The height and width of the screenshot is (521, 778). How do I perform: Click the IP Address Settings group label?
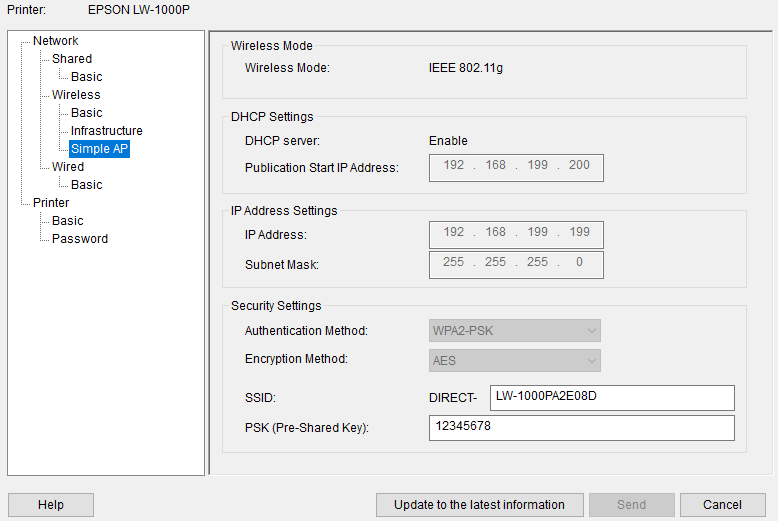[x=284, y=211]
